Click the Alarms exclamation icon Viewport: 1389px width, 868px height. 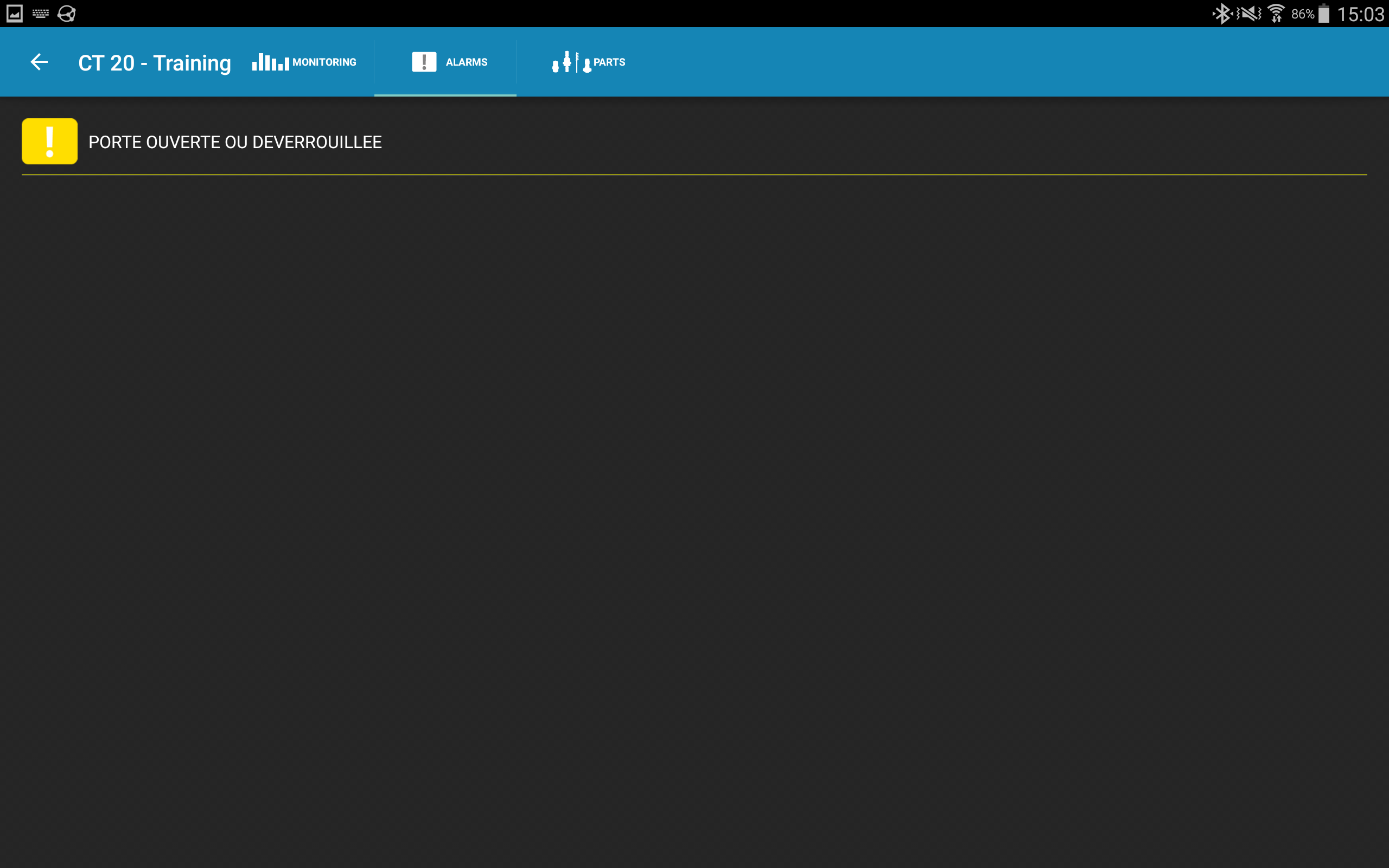pos(424,62)
